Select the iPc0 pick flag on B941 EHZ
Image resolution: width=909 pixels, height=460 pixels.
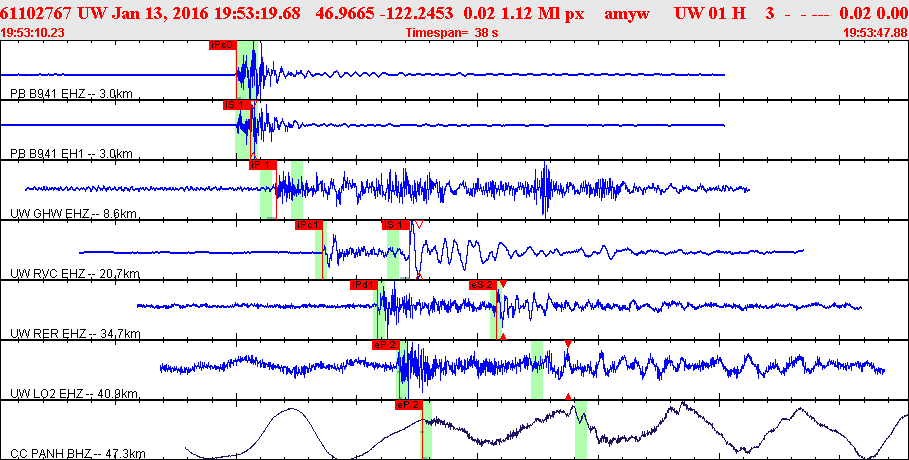pos(223,45)
